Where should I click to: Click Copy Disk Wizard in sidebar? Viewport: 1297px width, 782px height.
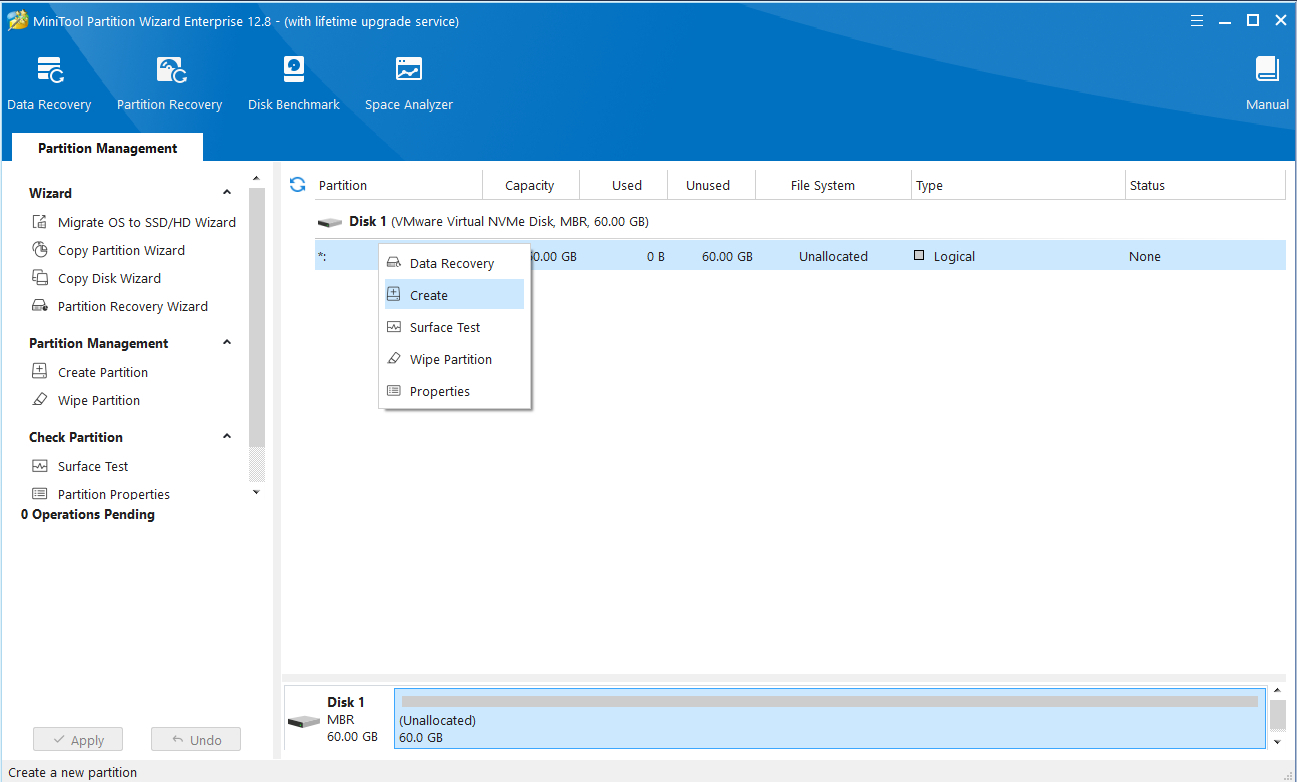pos(109,278)
